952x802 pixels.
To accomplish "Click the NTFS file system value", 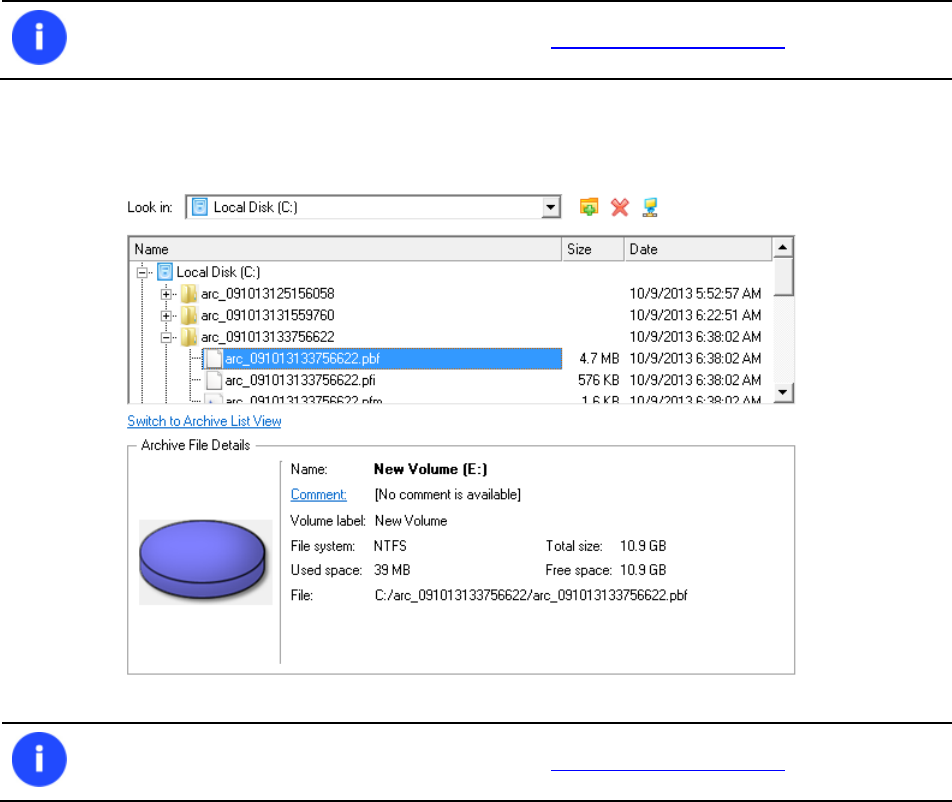I will point(390,546).
